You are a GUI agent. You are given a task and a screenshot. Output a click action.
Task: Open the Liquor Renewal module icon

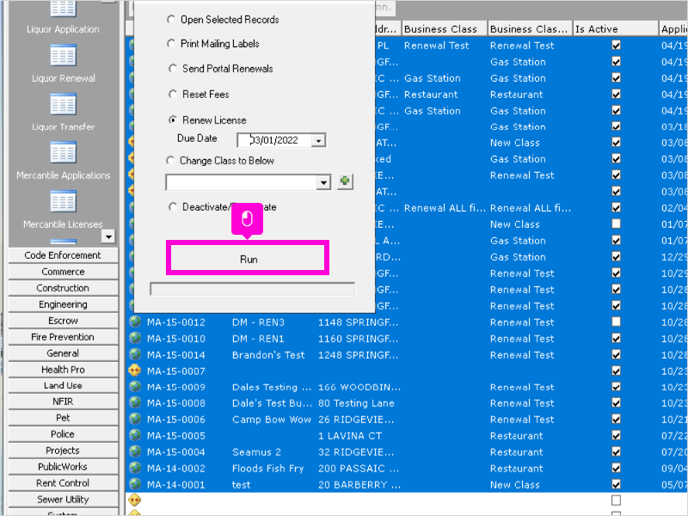point(63,55)
